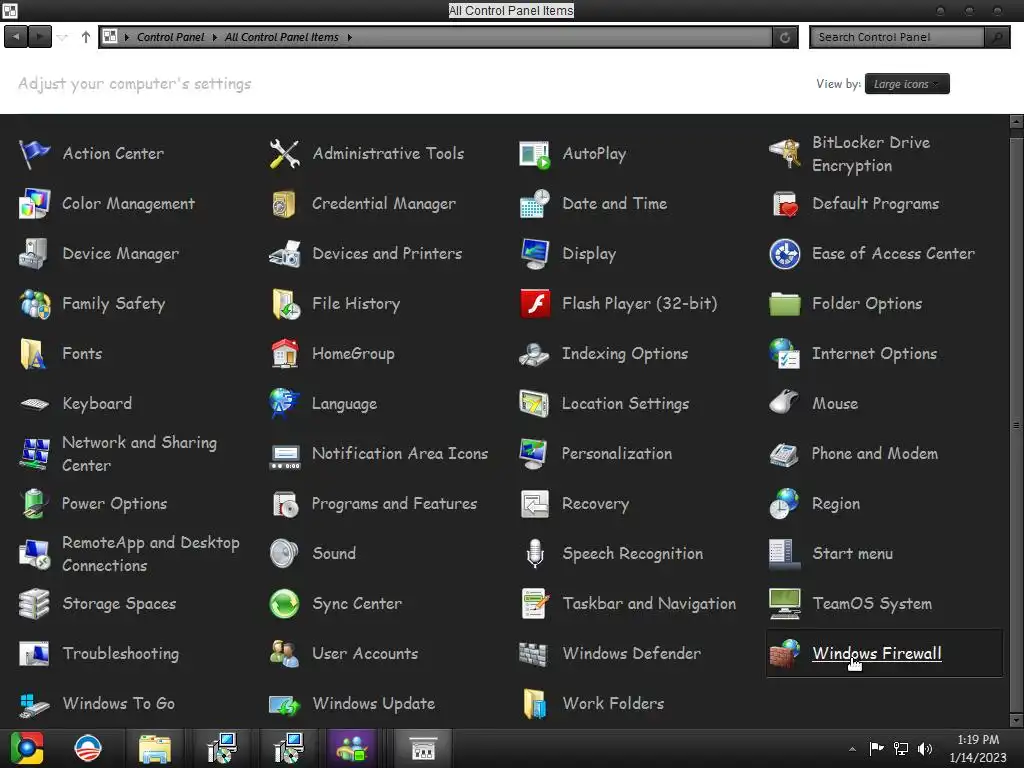The width and height of the screenshot is (1024, 768).
Task: Click the volume speaker tray icon
Action: (x=925, y=748)
